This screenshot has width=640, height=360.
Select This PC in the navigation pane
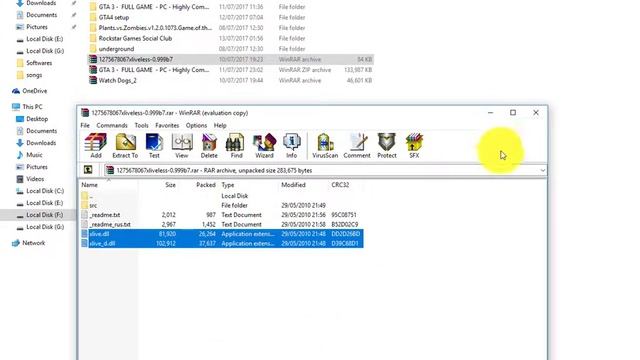pyautogui.click(x=32, y=107)
